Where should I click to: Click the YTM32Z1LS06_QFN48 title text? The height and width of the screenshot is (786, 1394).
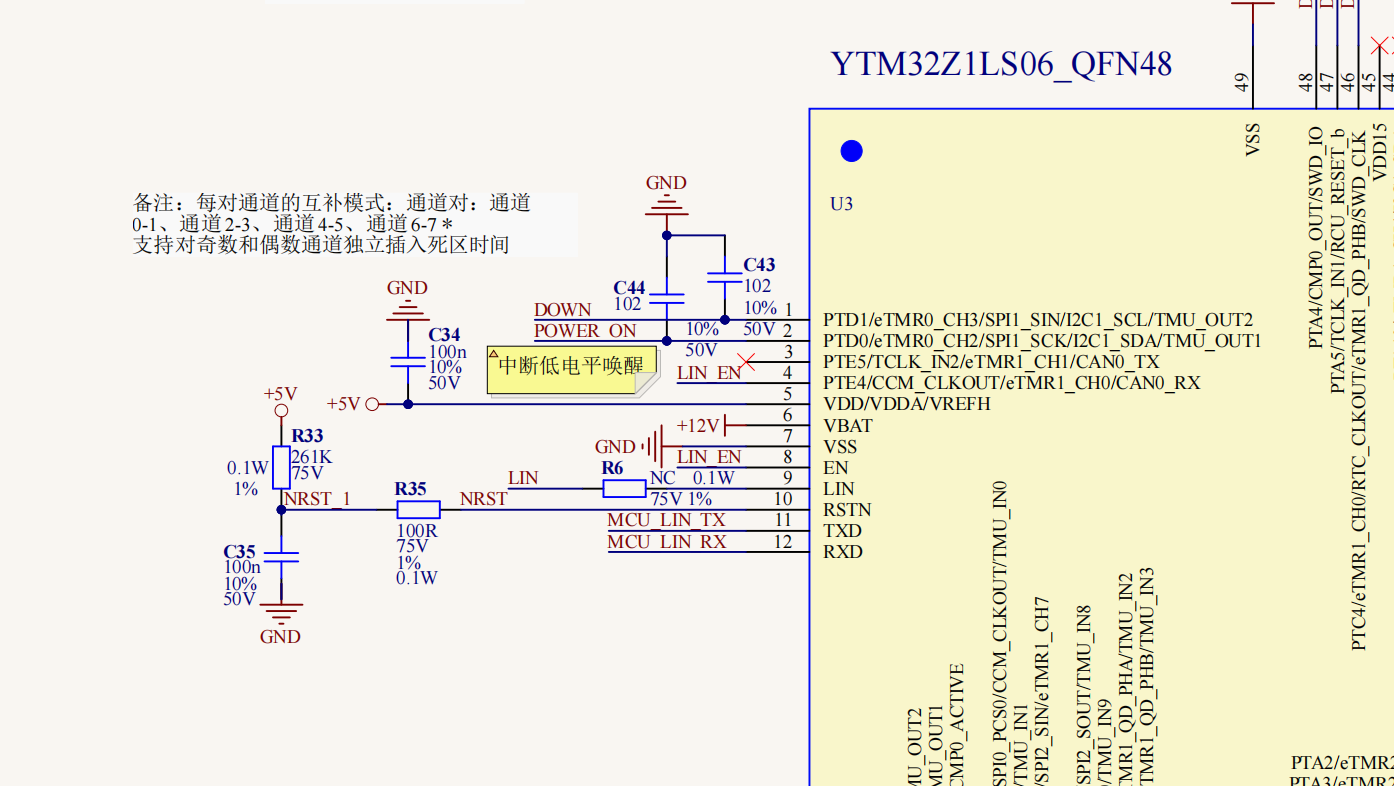coord(1001,64)
